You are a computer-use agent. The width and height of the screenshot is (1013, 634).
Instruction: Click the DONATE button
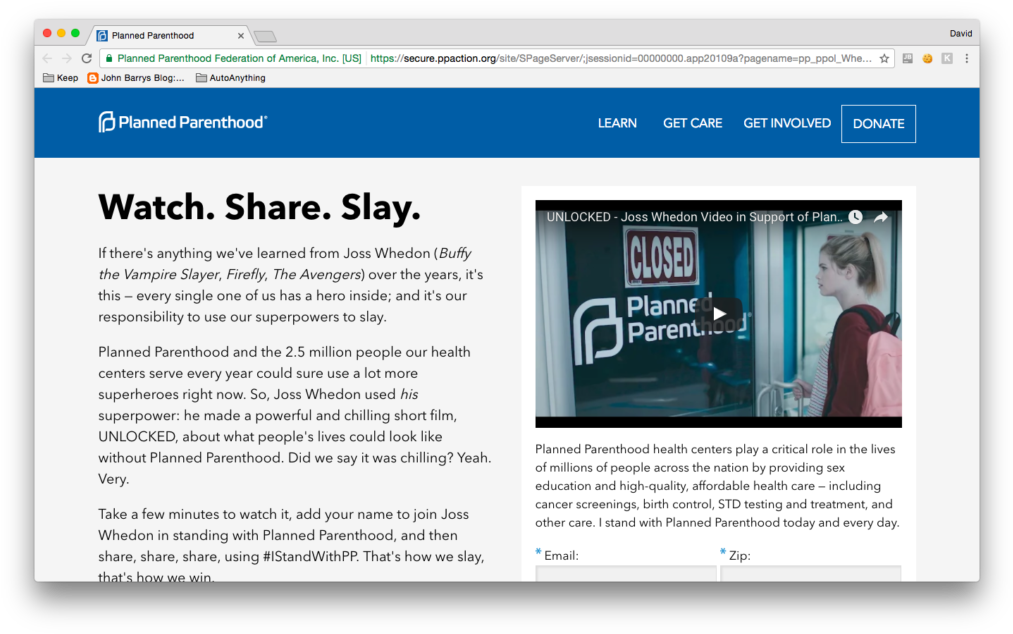[x=878, y=123]
